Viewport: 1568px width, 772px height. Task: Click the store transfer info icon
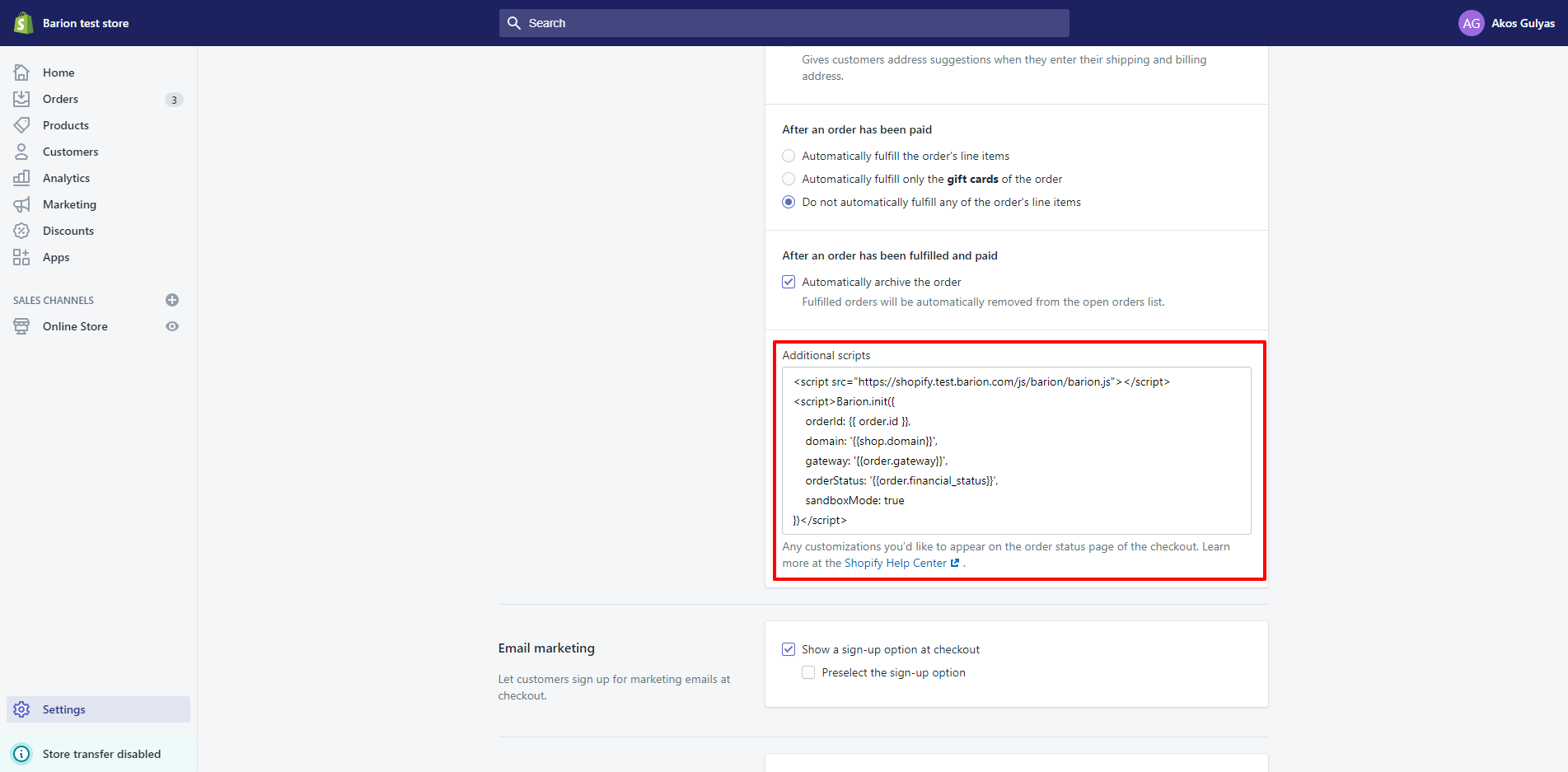pyautogui.click(x=21, y=754)
